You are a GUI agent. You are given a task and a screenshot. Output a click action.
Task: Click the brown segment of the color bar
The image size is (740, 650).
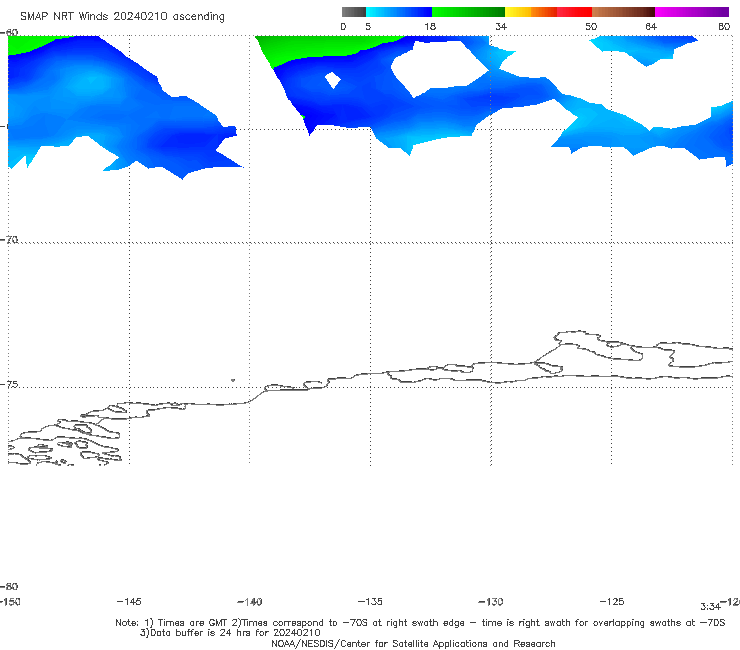coord(623,12)
